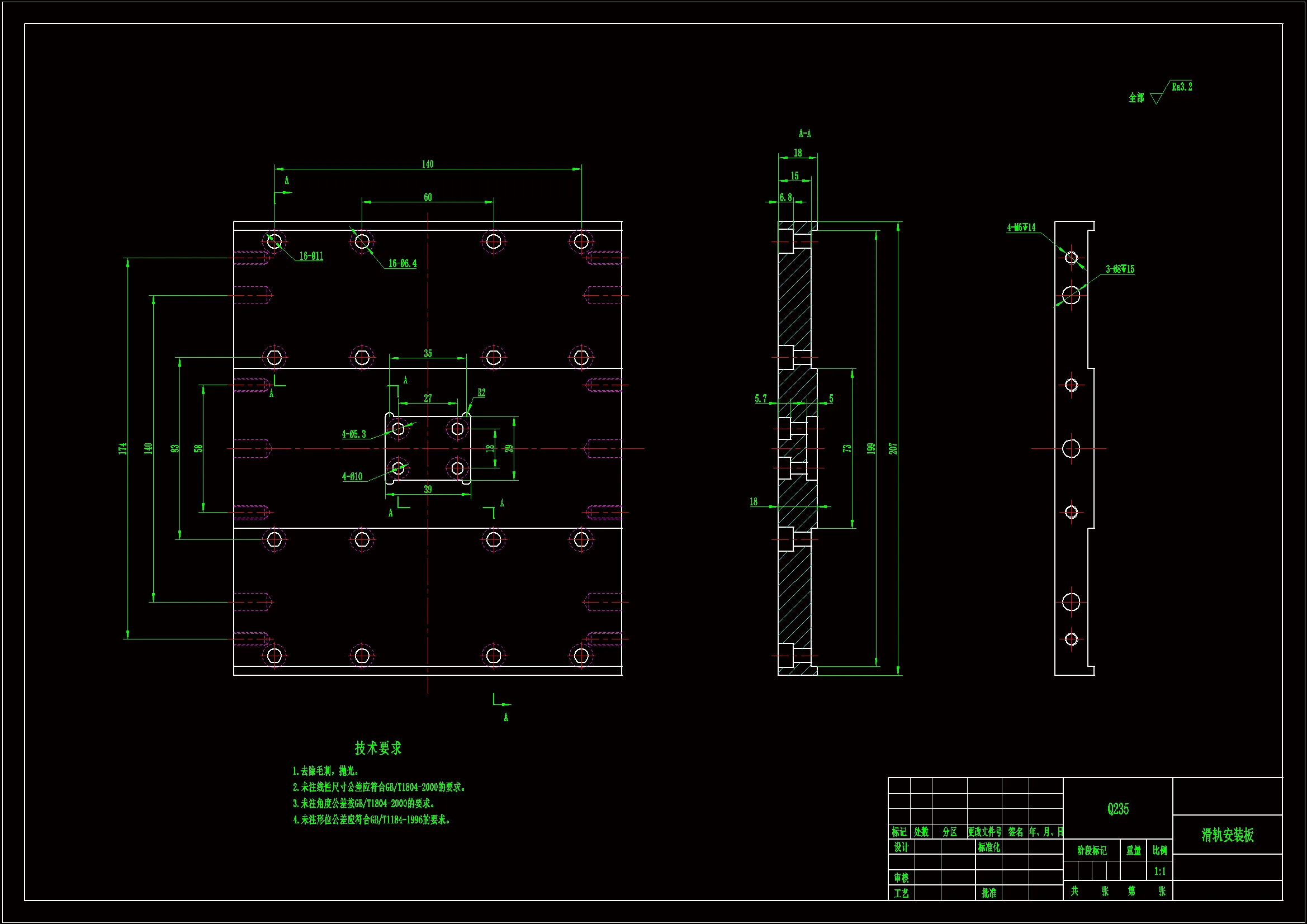Screen dimensions: 1307x924
Task: Select the 3-Ø8 depth 15 callout
Action: pos(1120,269)
